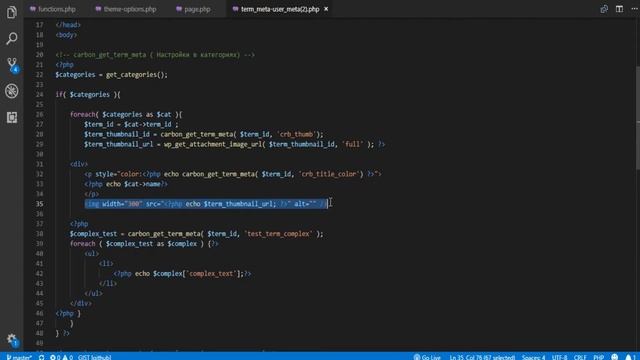Change end of line sequence CRLF
This screenshot has height=360, width=640.
[x=580, y=357]
